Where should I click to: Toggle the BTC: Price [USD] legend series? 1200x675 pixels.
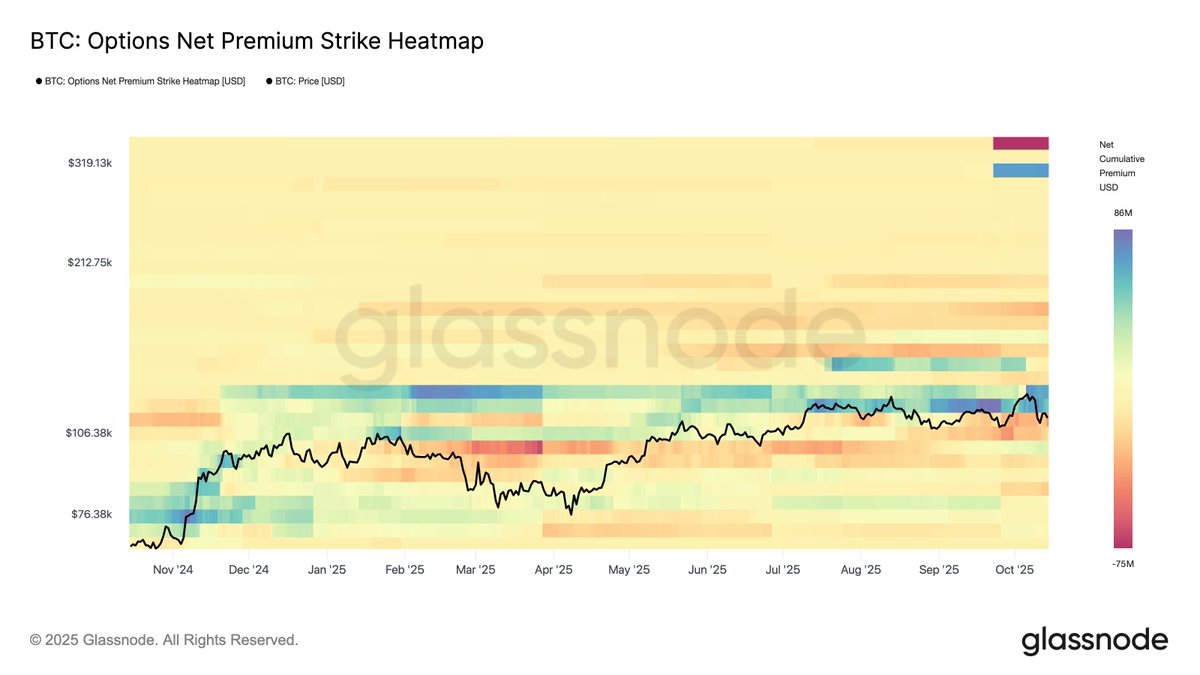(310, 81)
